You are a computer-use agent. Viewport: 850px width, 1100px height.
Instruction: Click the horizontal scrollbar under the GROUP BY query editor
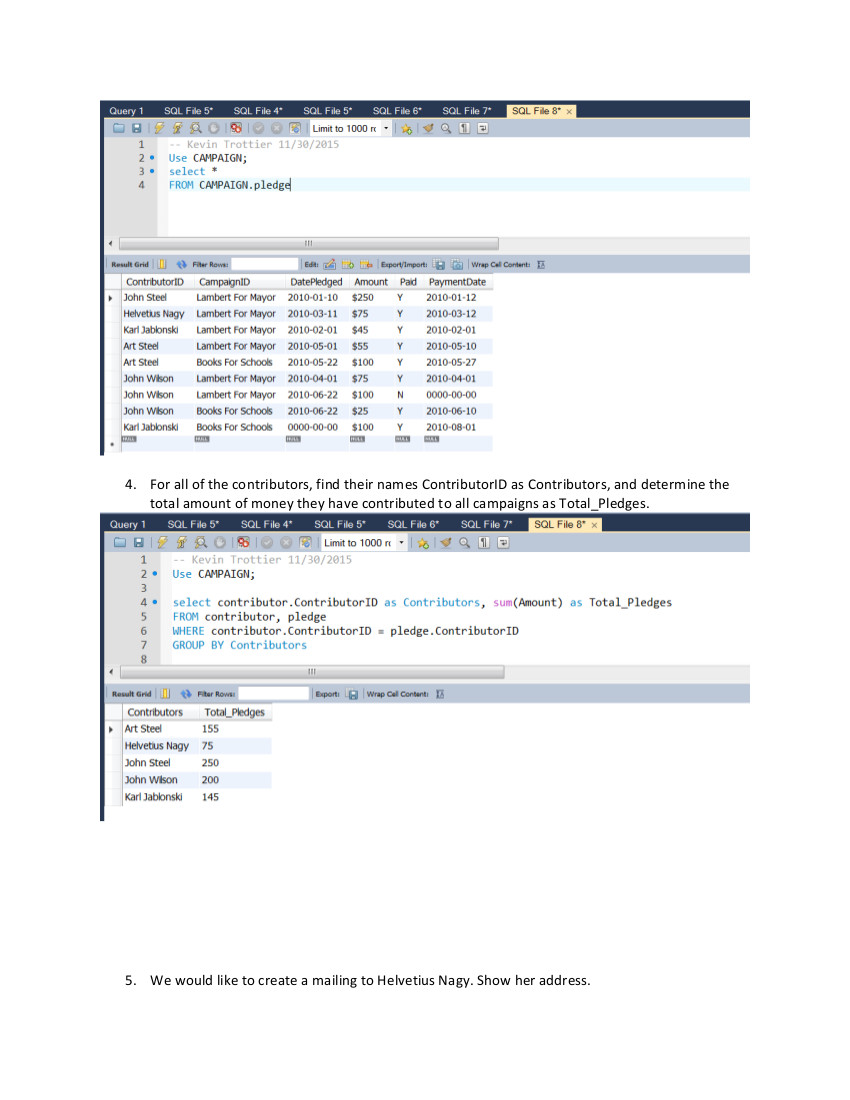(310, 672)
